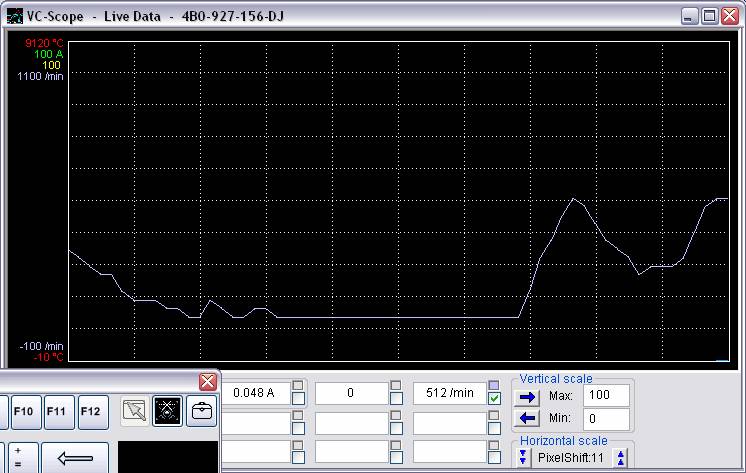Click the VC-Scope title bar icon
This screenshot has height=473, width=746.
(x=14, y=17)
